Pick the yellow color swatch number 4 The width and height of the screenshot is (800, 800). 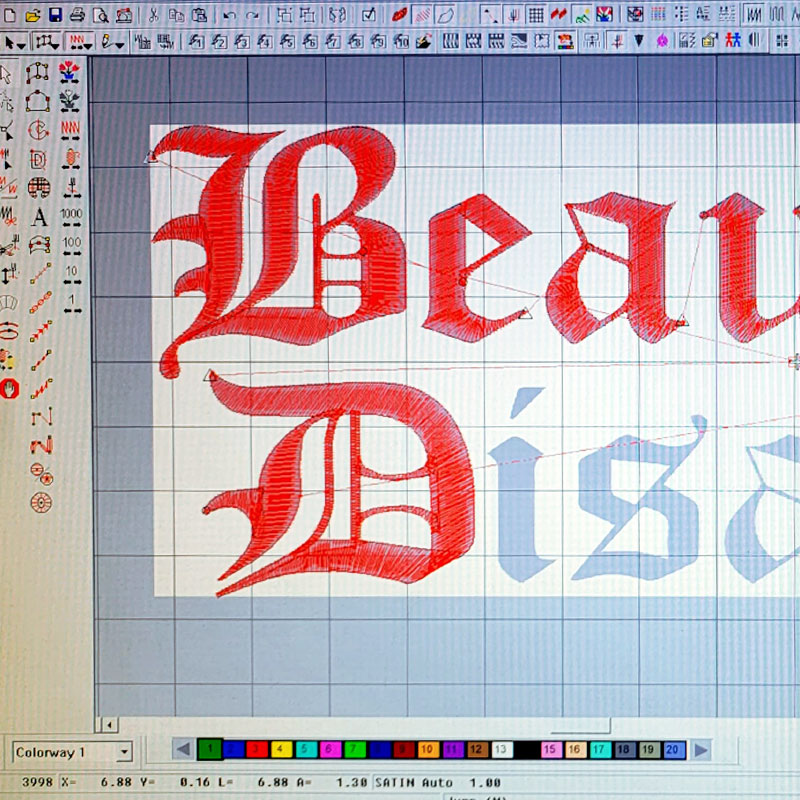pyautogui.click(x=282, y=749)
